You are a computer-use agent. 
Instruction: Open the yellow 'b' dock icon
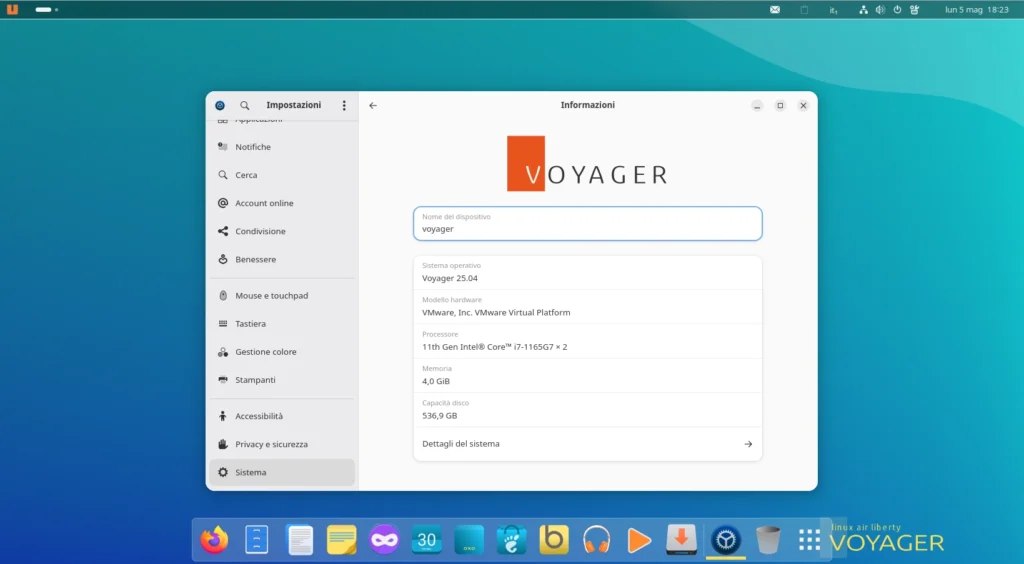[554, 540]
